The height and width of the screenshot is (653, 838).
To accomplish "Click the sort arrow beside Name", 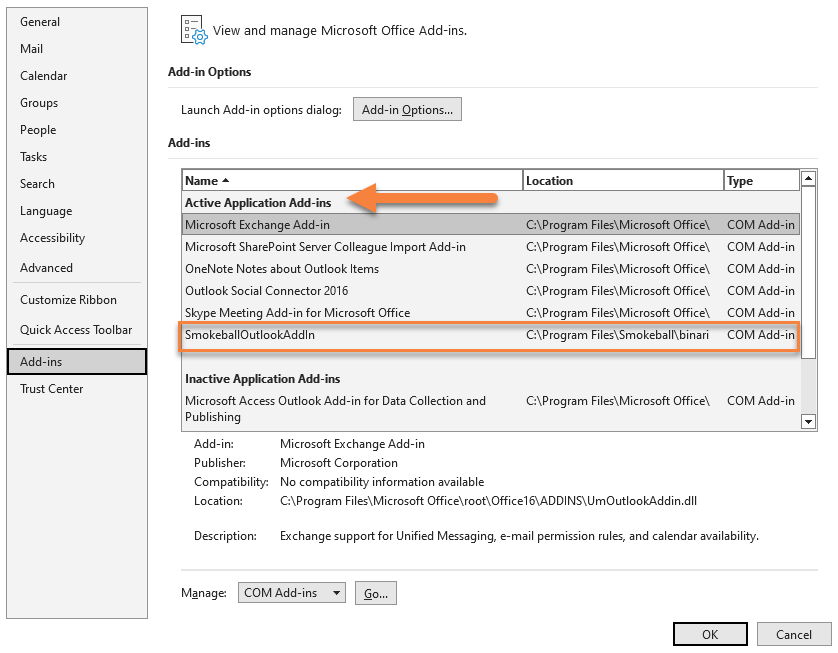I will (x=226, y=181).
